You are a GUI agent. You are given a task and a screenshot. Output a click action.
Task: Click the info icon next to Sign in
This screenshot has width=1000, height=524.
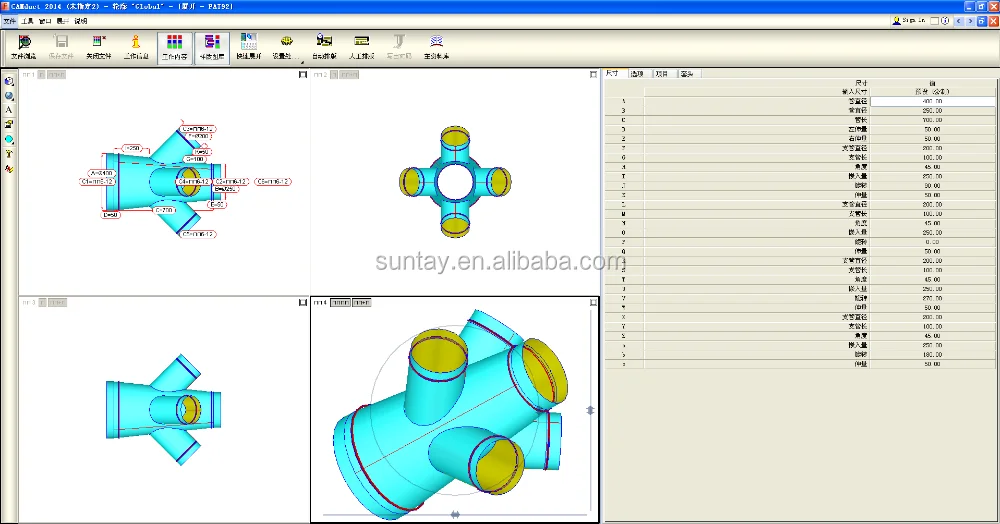(945, 21)
